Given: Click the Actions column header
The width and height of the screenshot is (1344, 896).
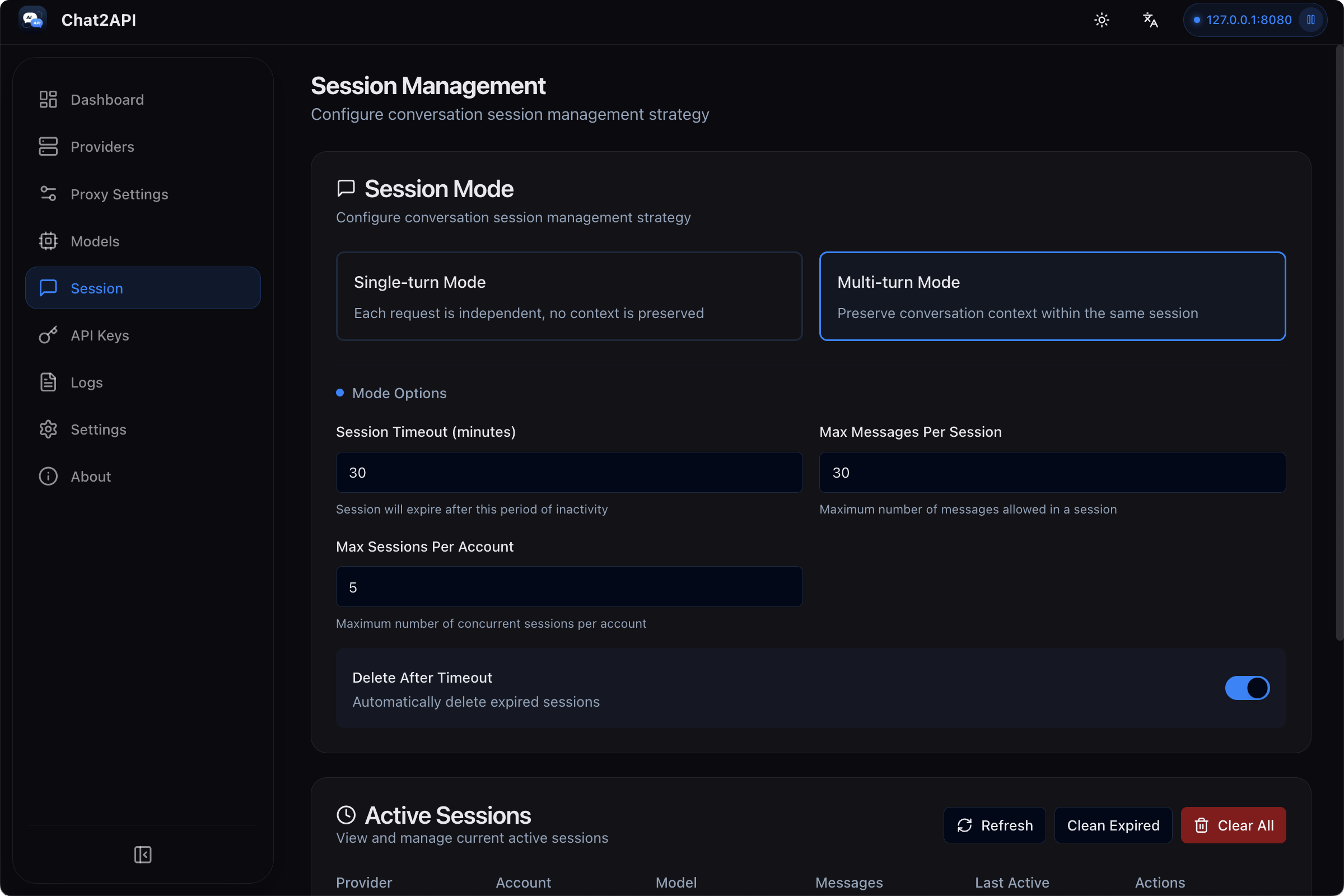Looking at the screenshot, I should pos(1160,883).
